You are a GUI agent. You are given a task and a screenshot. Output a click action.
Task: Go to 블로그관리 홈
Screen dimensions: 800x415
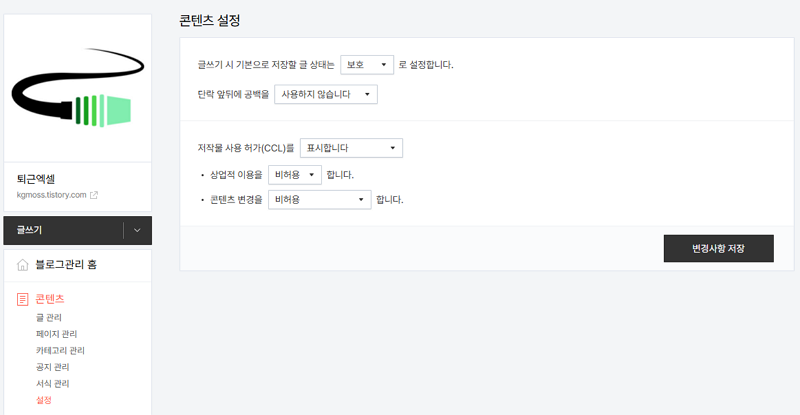click(66, 264)
